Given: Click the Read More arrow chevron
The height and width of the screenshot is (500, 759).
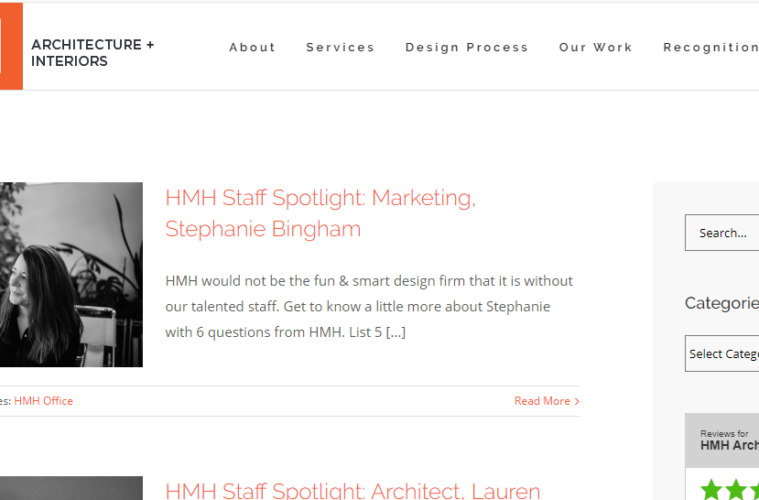Looking at the screenshot, I should (x=577, y=402).
